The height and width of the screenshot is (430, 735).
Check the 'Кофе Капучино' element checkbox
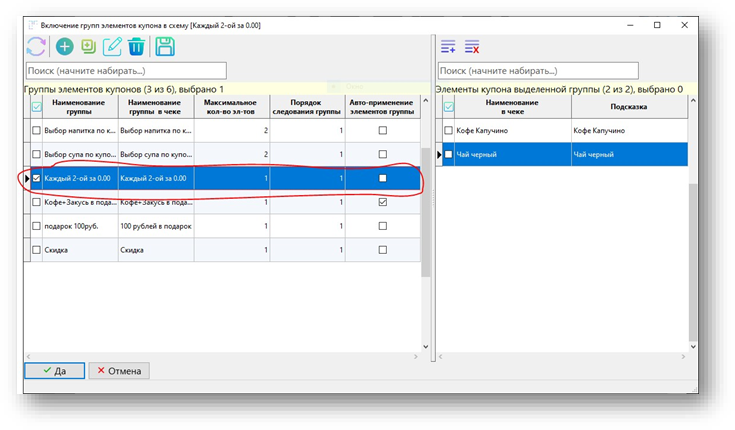[x=449, y=131]
